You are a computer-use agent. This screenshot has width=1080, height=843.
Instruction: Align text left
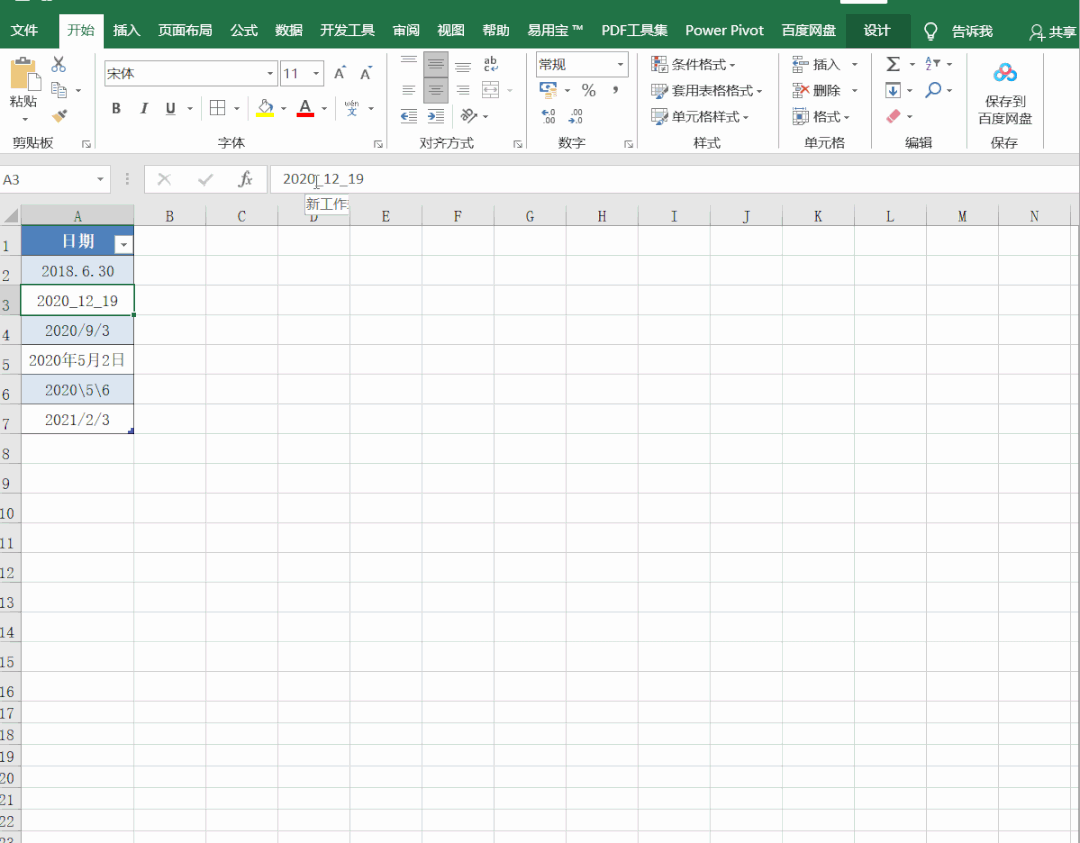tap(409, 90)
